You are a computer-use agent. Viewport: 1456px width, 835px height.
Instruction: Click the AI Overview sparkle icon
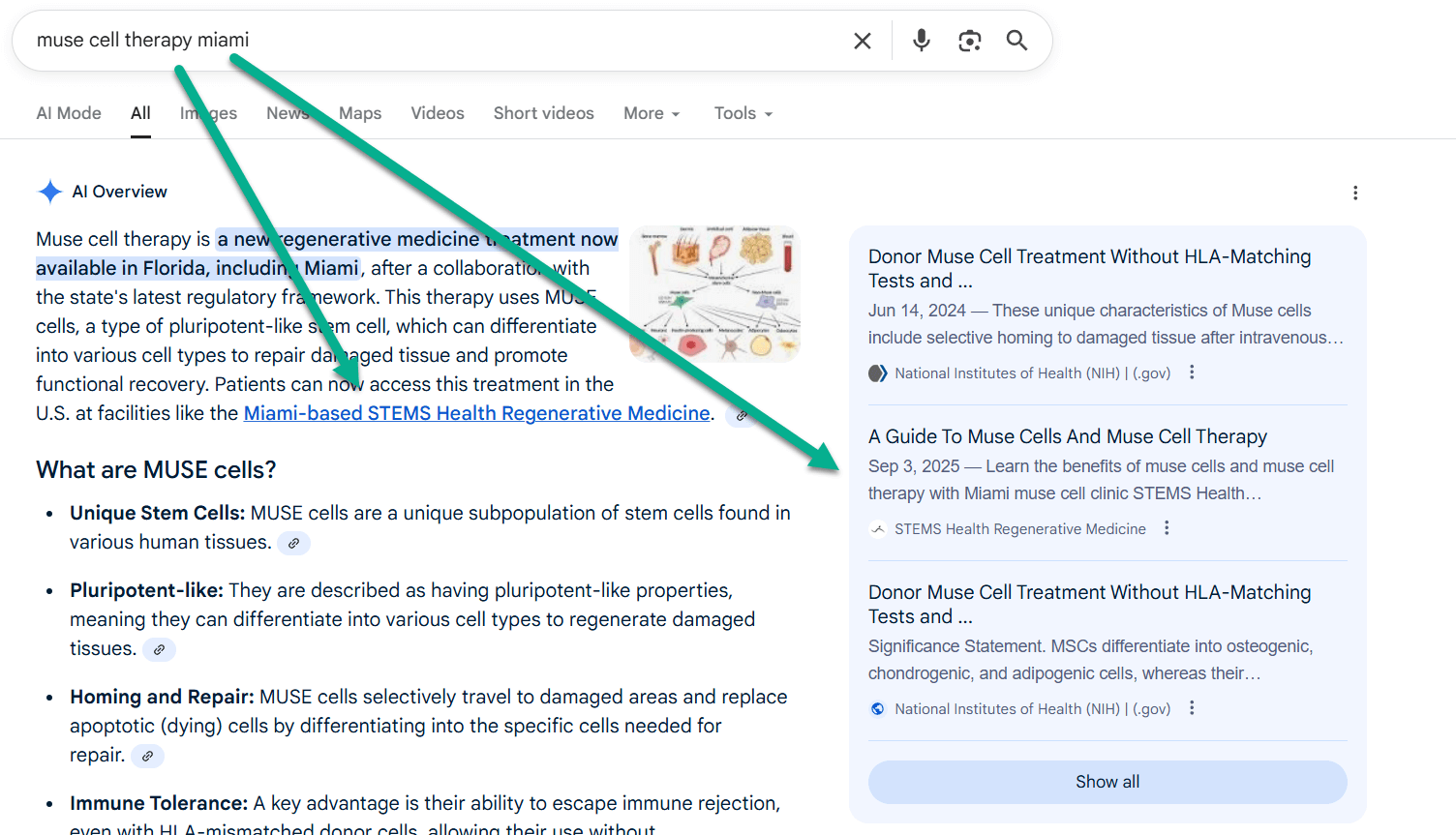(x=49, y=192)
